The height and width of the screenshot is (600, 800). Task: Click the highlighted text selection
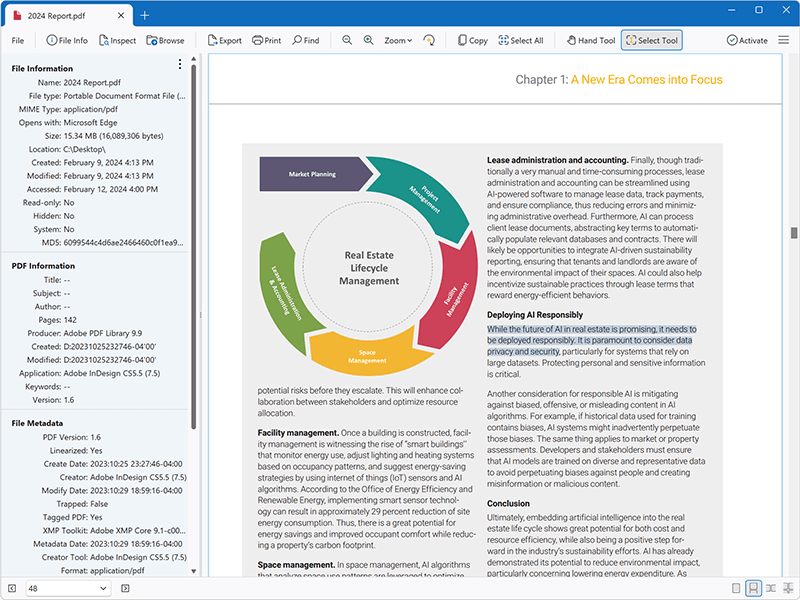(591, 340)
